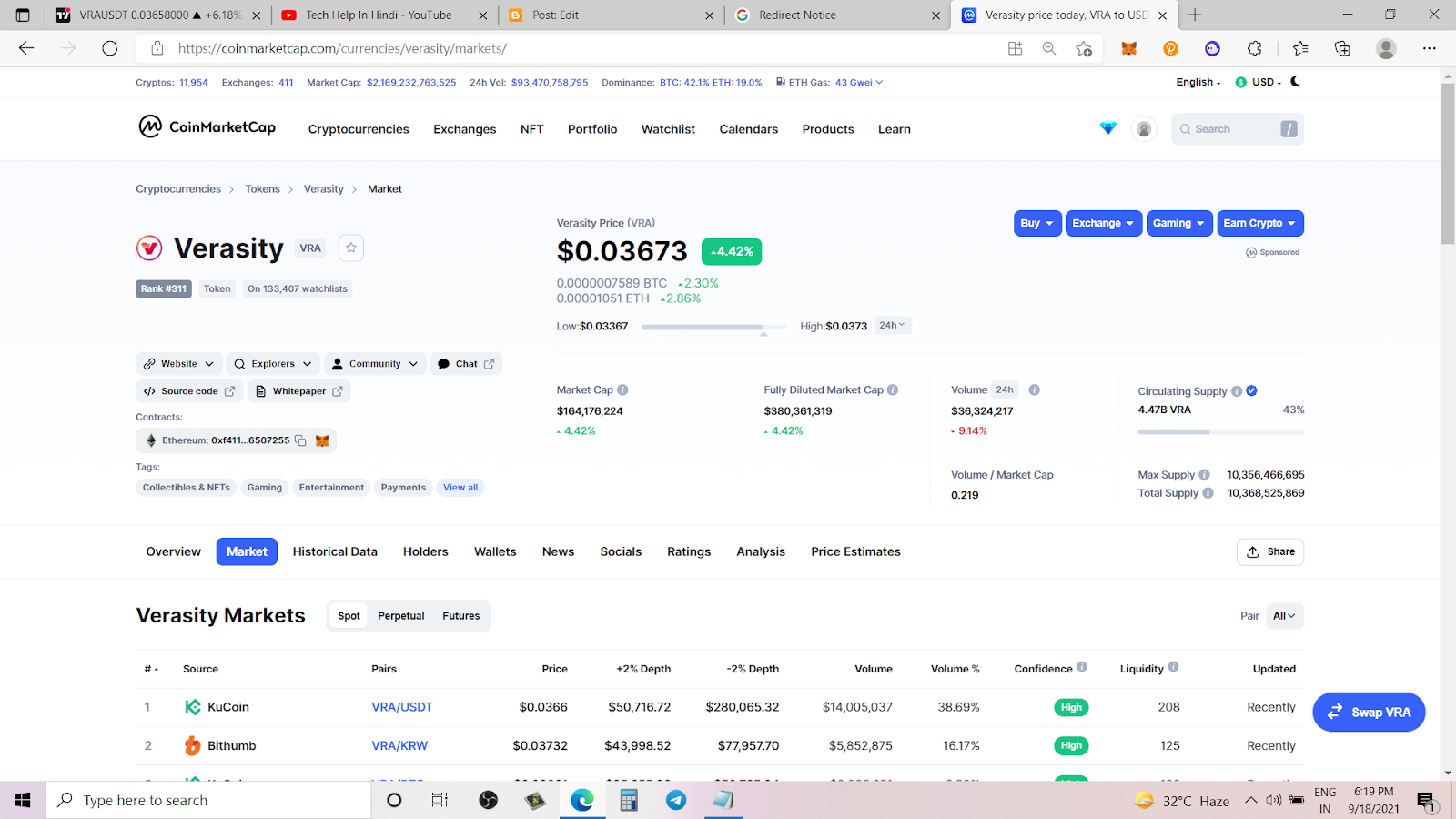Expand the Community dropdown

[375, 364]
